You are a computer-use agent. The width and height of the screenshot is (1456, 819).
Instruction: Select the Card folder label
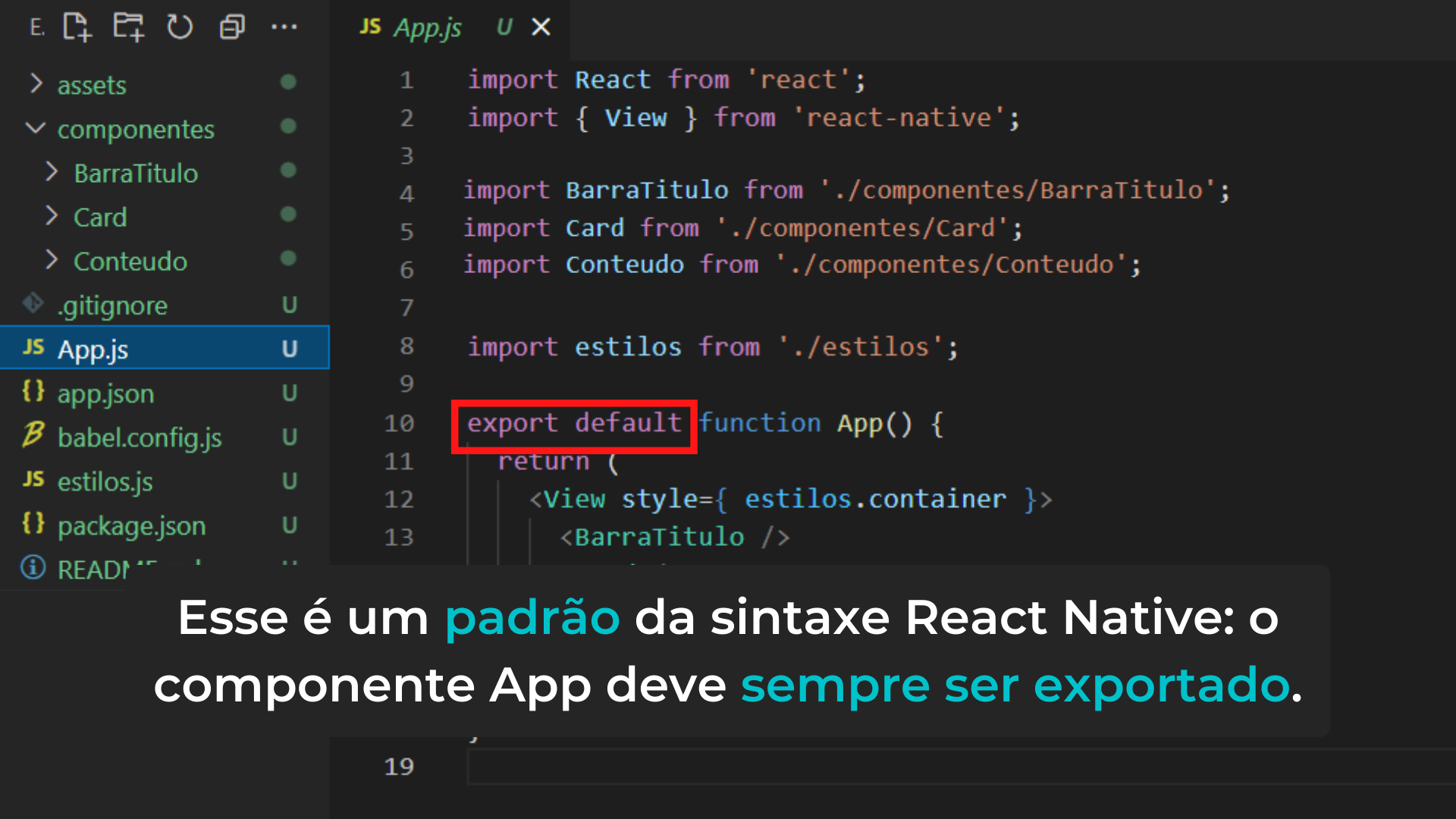[100, 217]
